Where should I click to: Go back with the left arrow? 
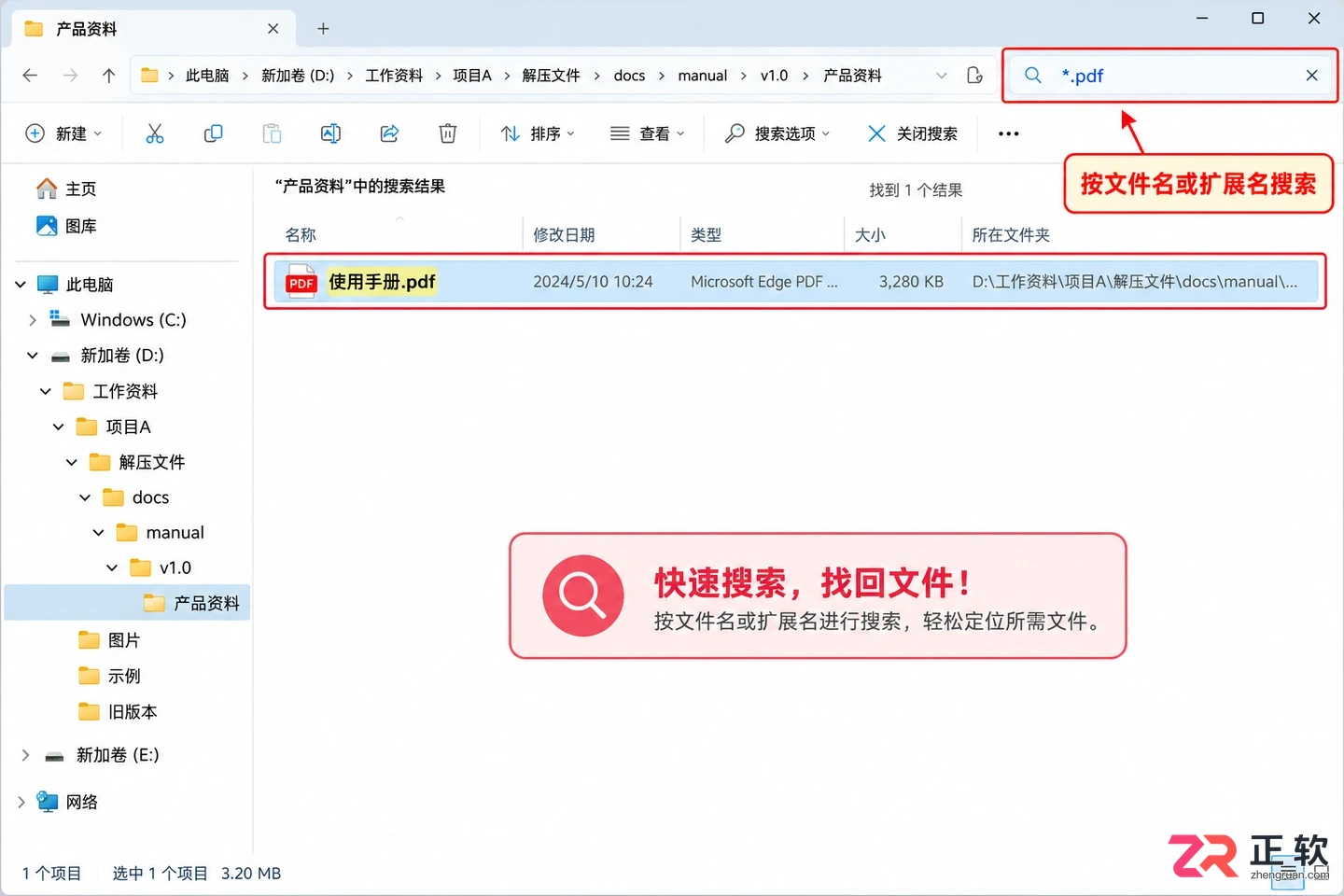tap(30, 76)
